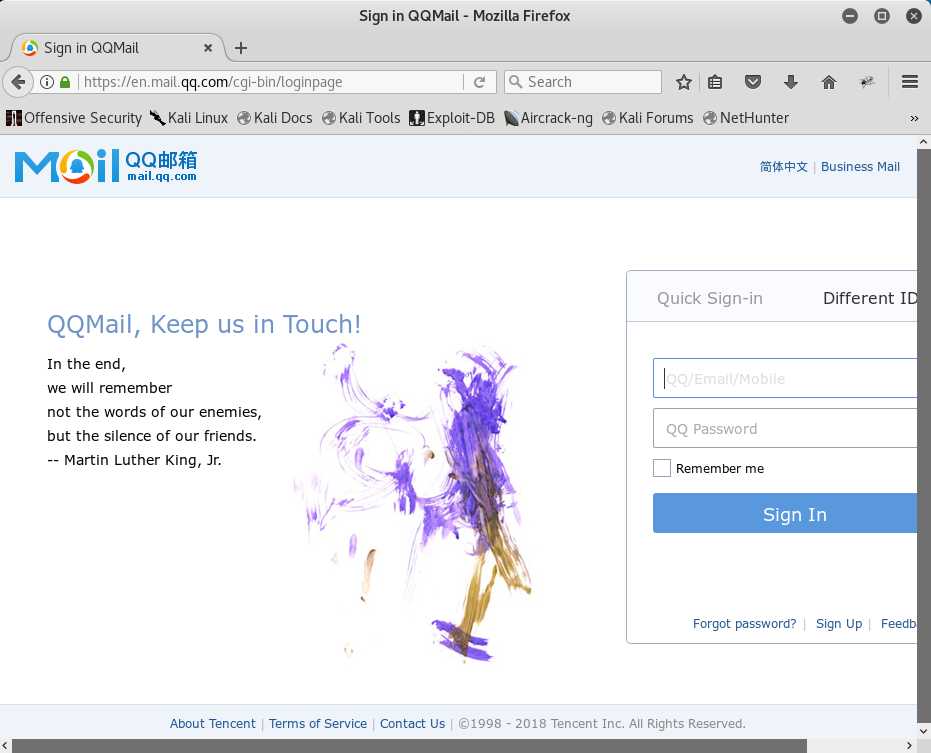Click the green padlock security icon

tap(65, 82)
